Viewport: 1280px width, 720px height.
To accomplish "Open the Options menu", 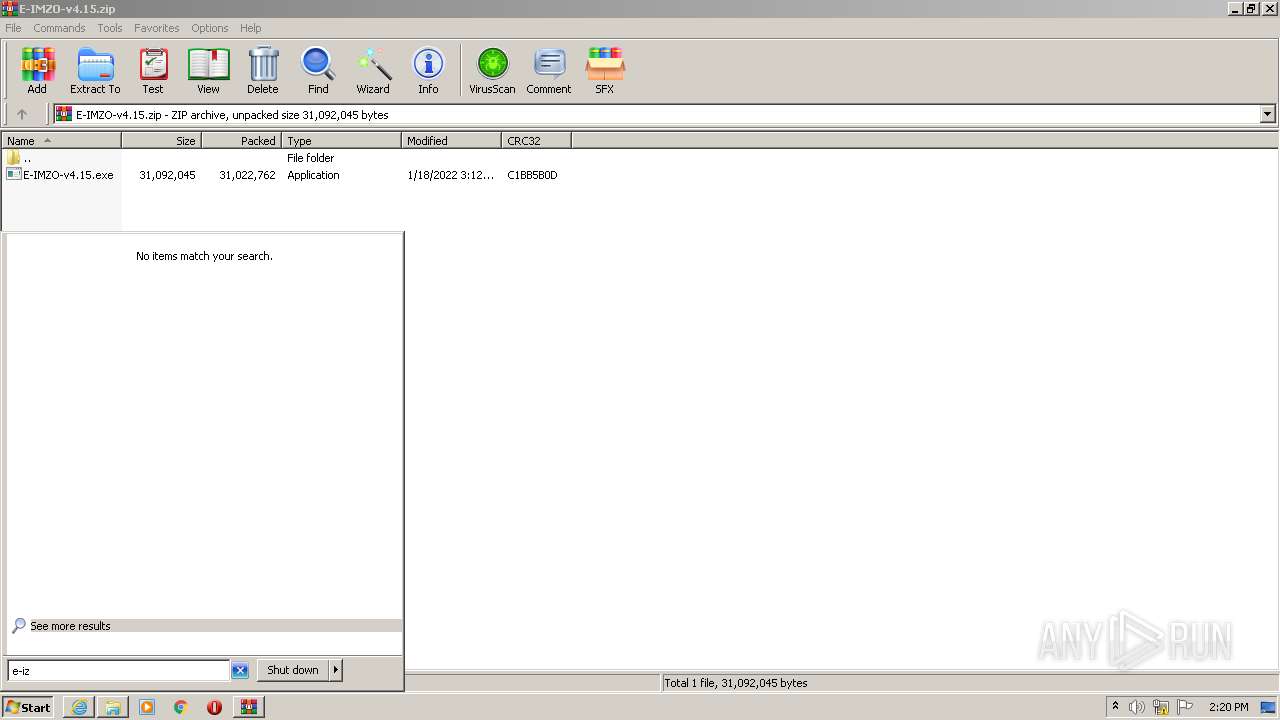I will [210, 28].
